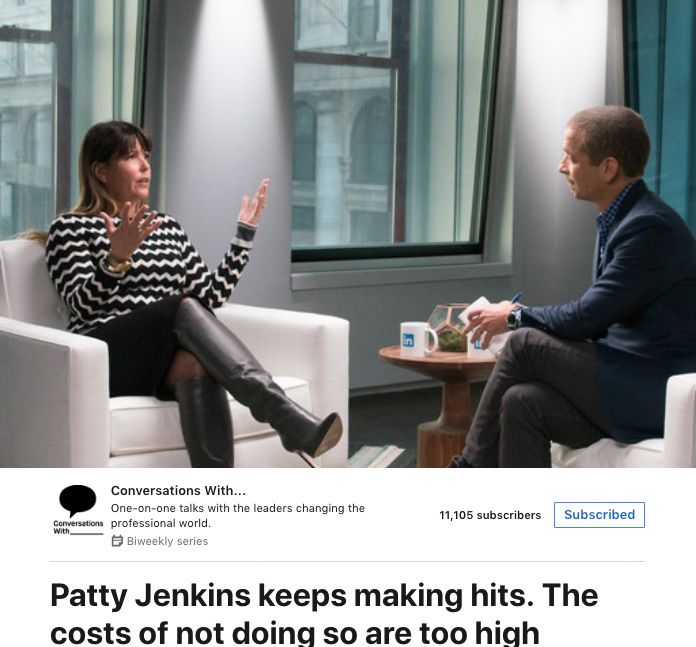
Task: Click the LinkedIn logo on the white mug
Action: [408, 340]
